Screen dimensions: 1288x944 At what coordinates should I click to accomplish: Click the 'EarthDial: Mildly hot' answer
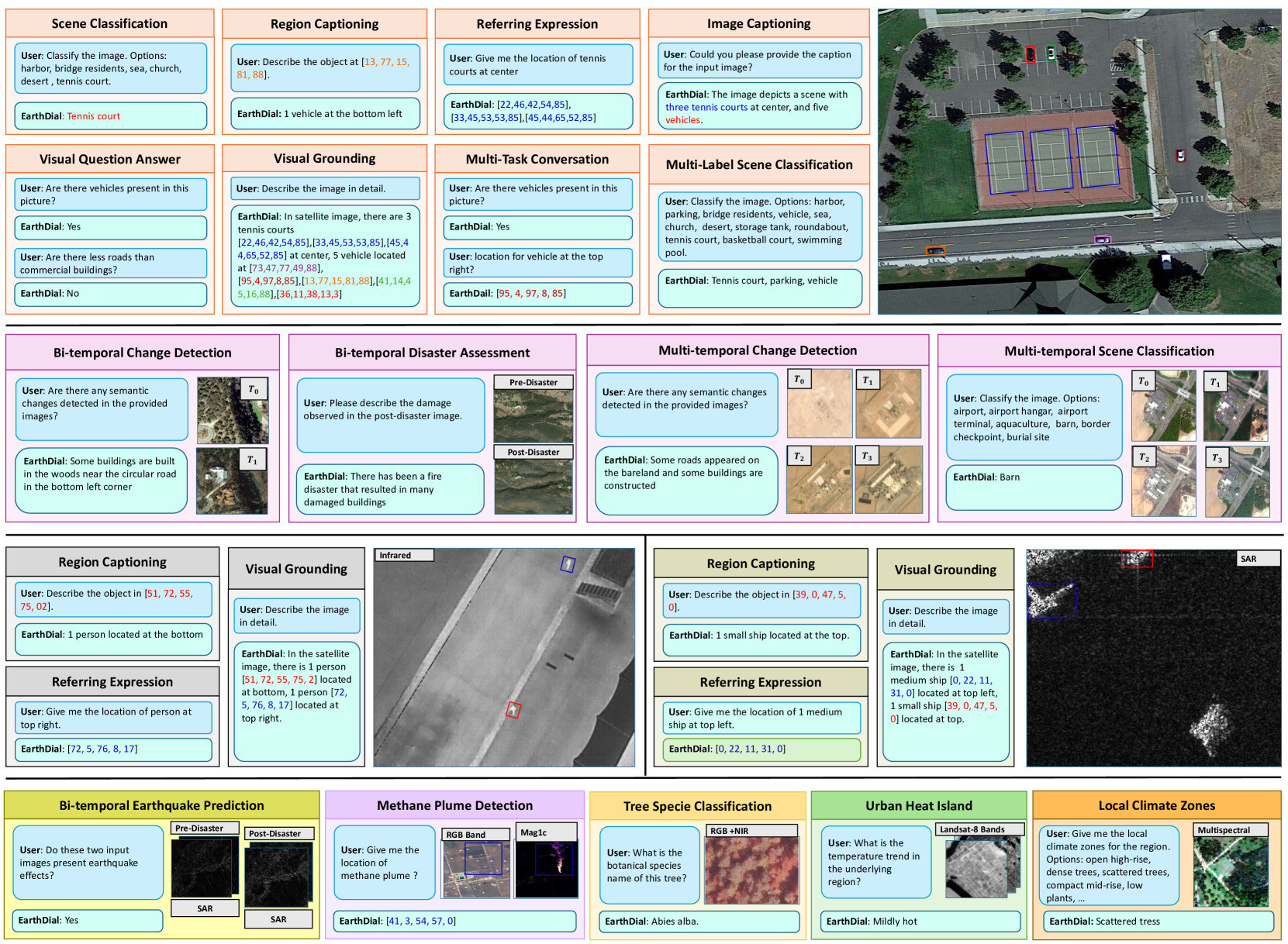(920, 922)
